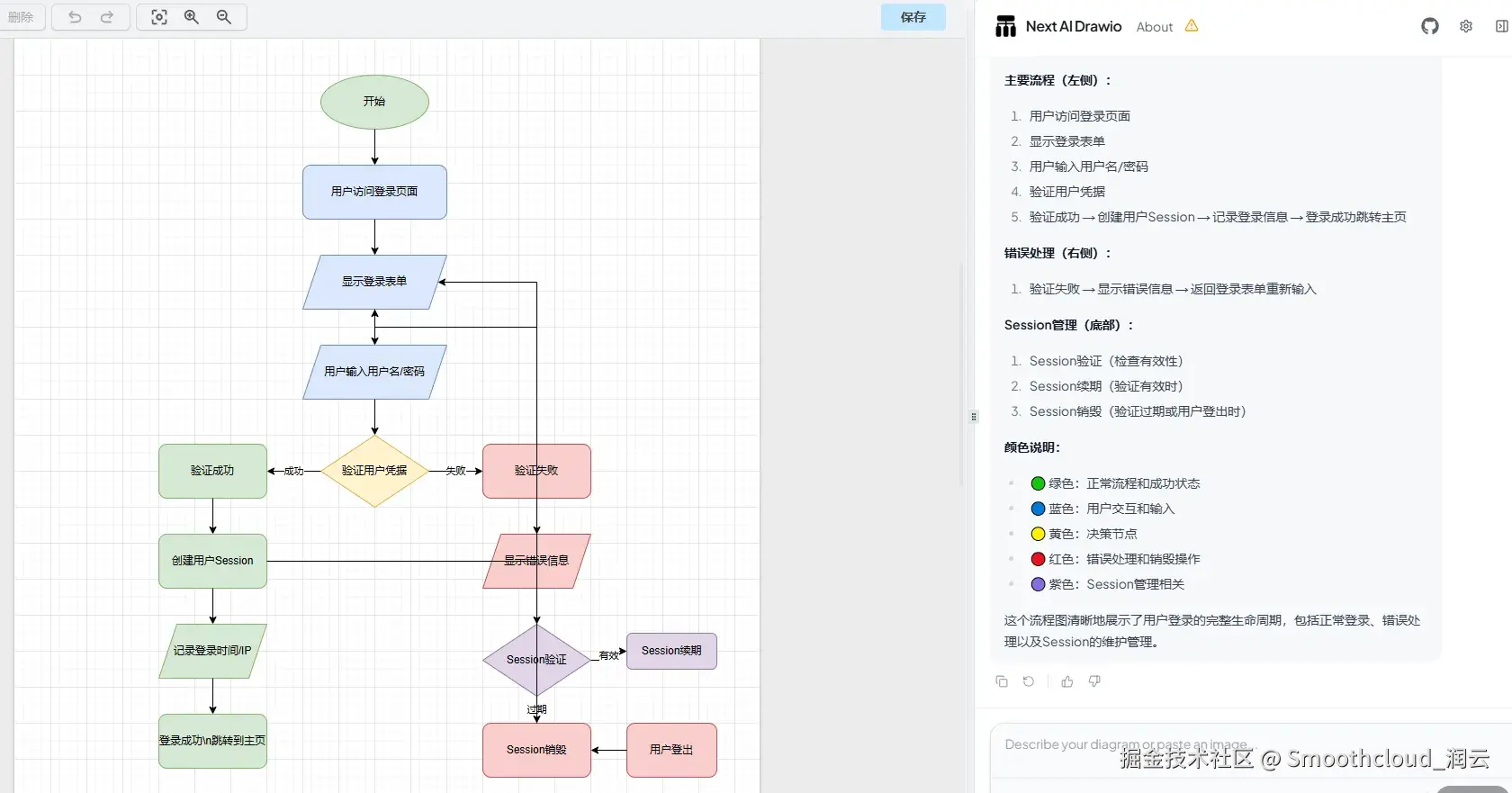Select the 显示错误信息 parallelogram

coord(536,561)
